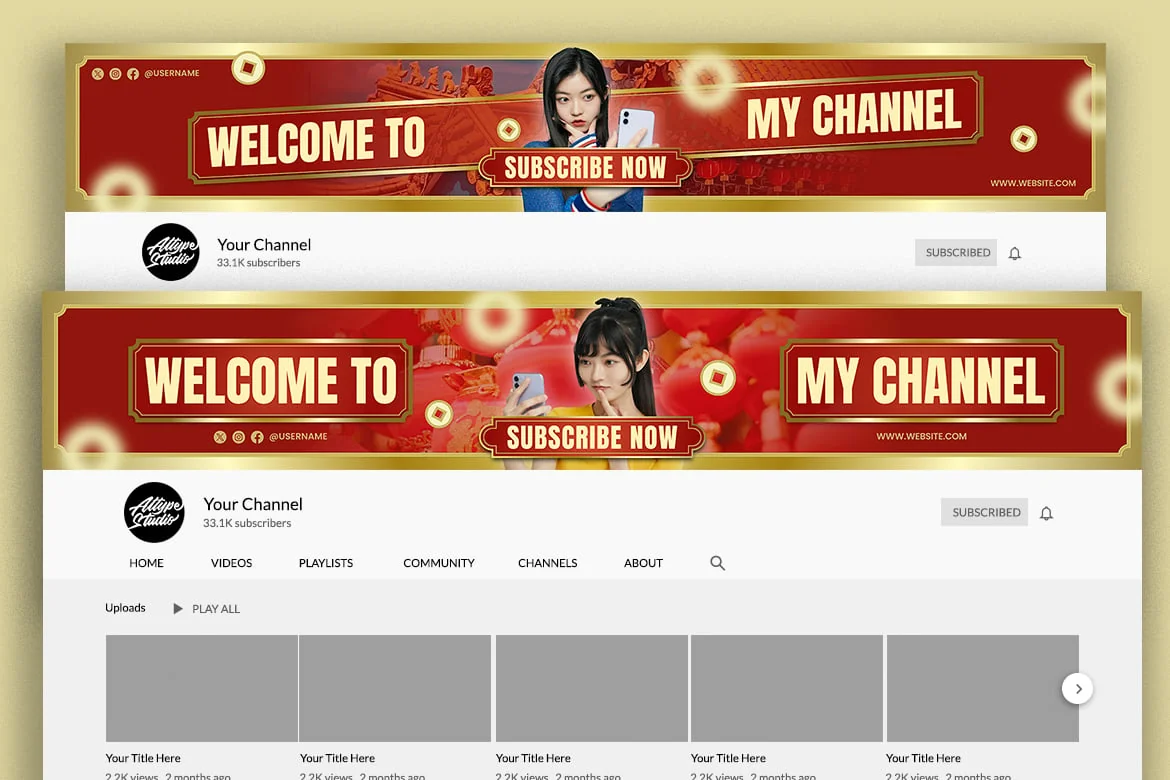Click the notification bell on the front page
This screenshot has height=780, width=1170.
[1046, 514]
